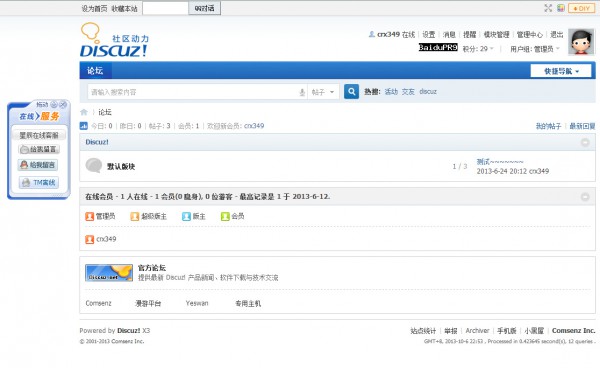Open 最新回复 link
The image size is (600, 368).
[x=582, y=126]
